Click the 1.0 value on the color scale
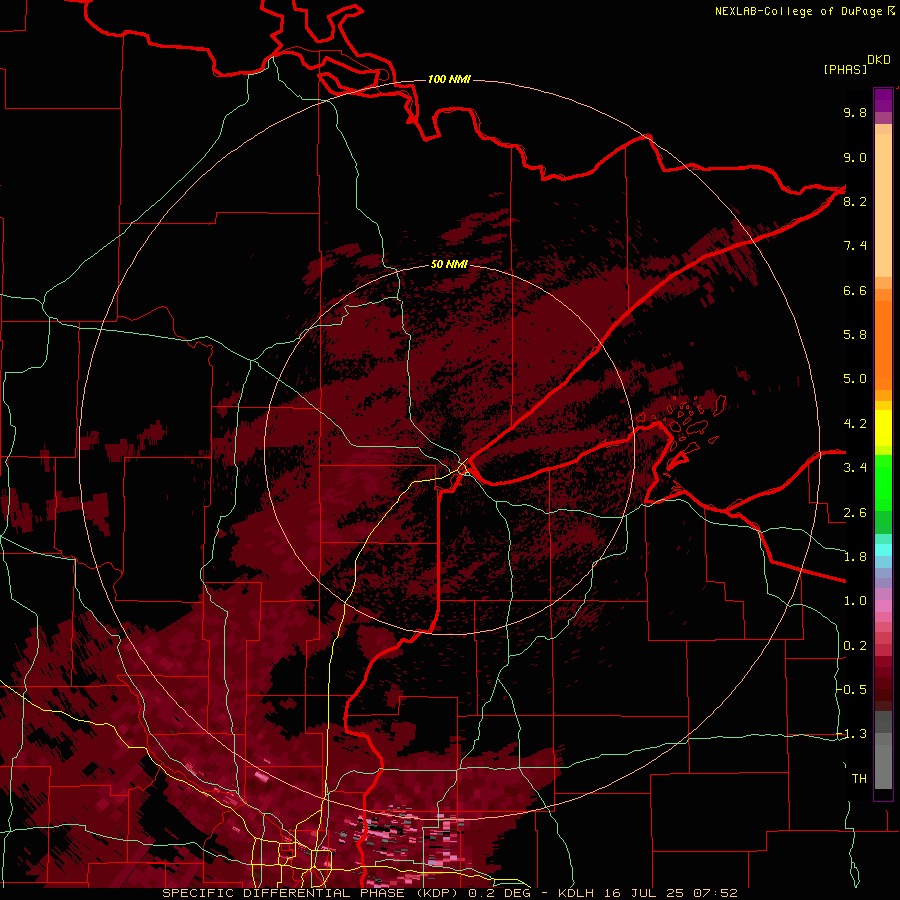 pos(855,601)
